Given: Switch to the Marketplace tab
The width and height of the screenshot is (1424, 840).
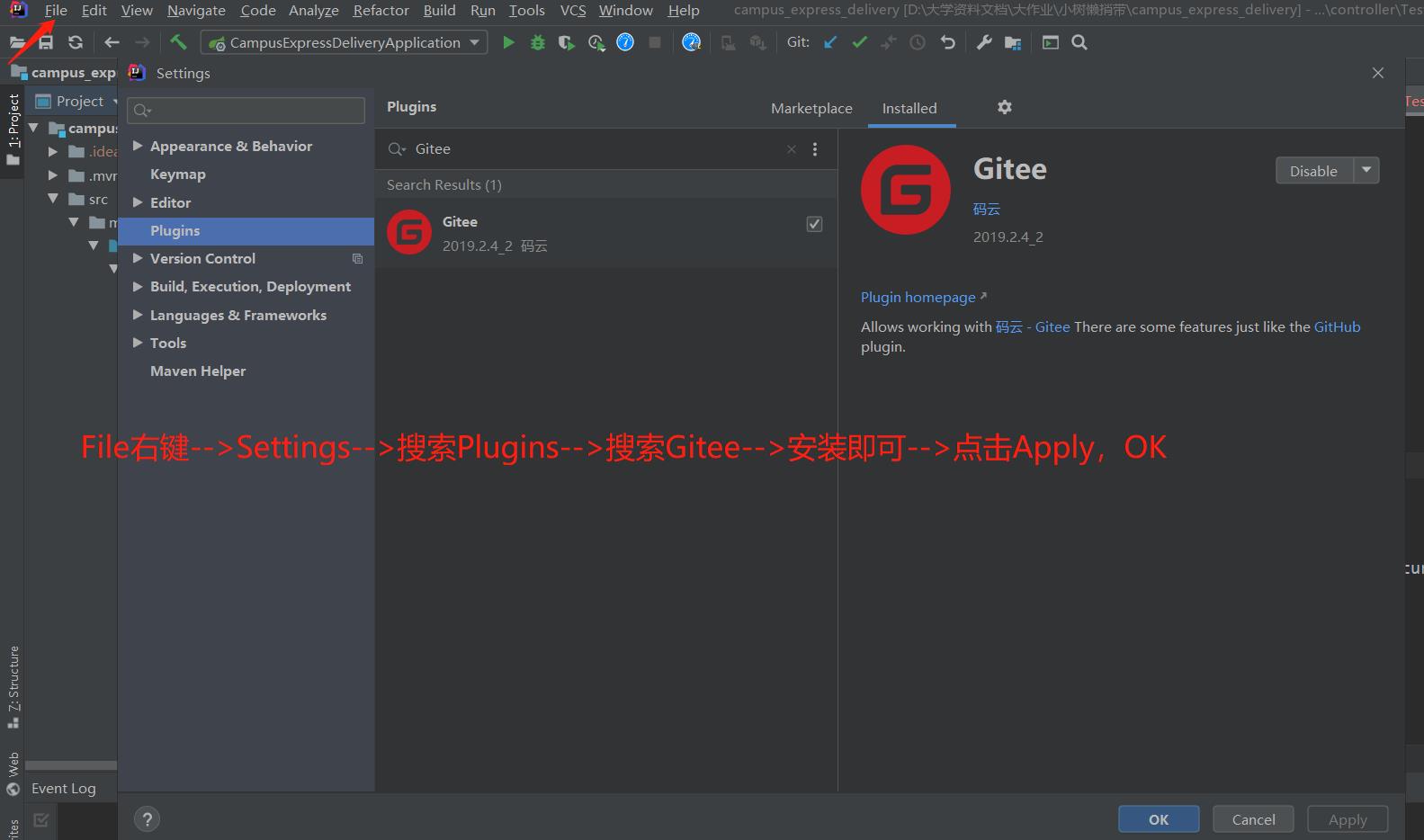Looking at the screenshot, I should point(811,108).
